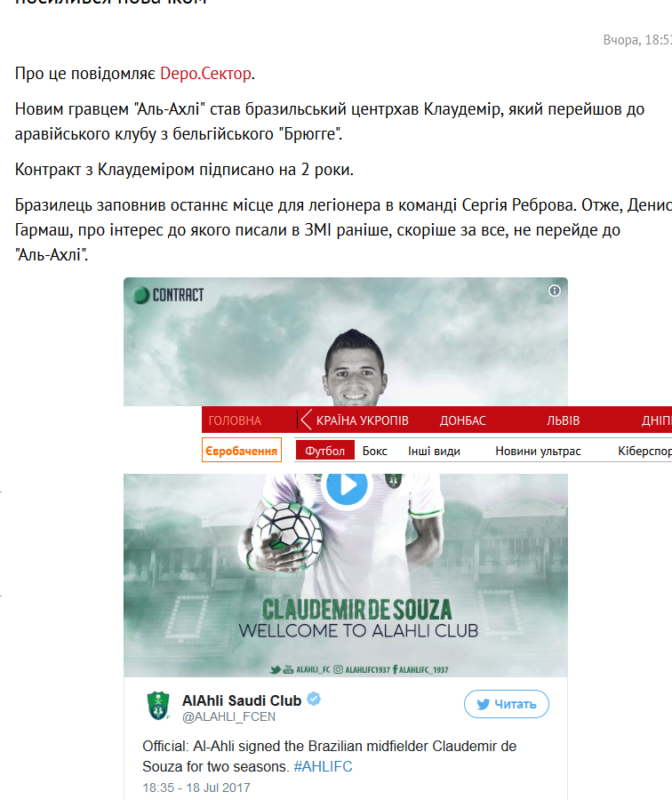Viewport: 672px width, 800px height.
Task: Go to ГОЛОВНА in red navigation bar
Action: point(235,420)
